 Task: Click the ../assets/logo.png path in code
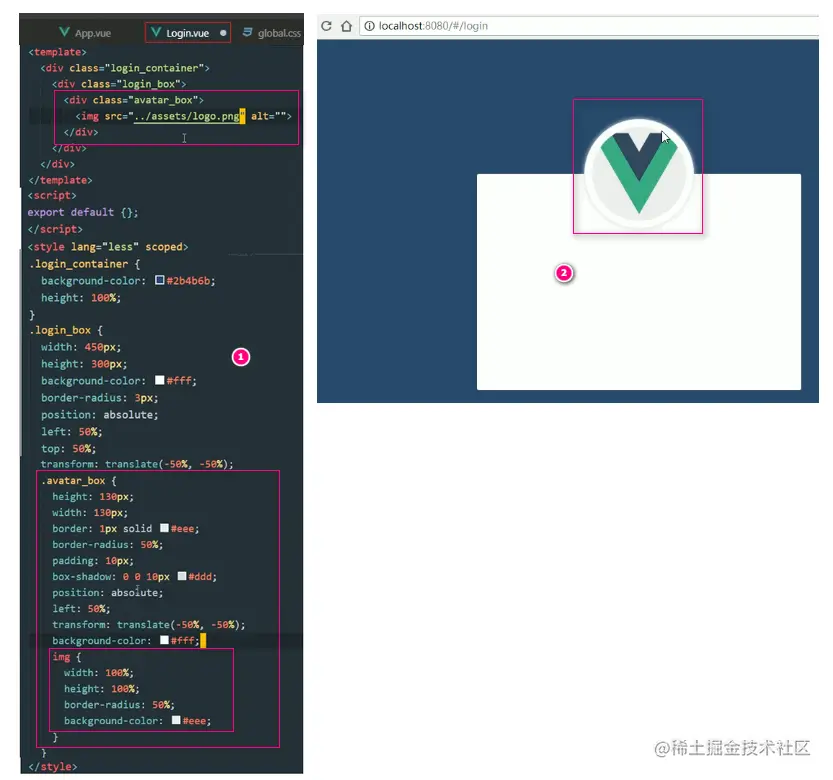tap(186, 116)
